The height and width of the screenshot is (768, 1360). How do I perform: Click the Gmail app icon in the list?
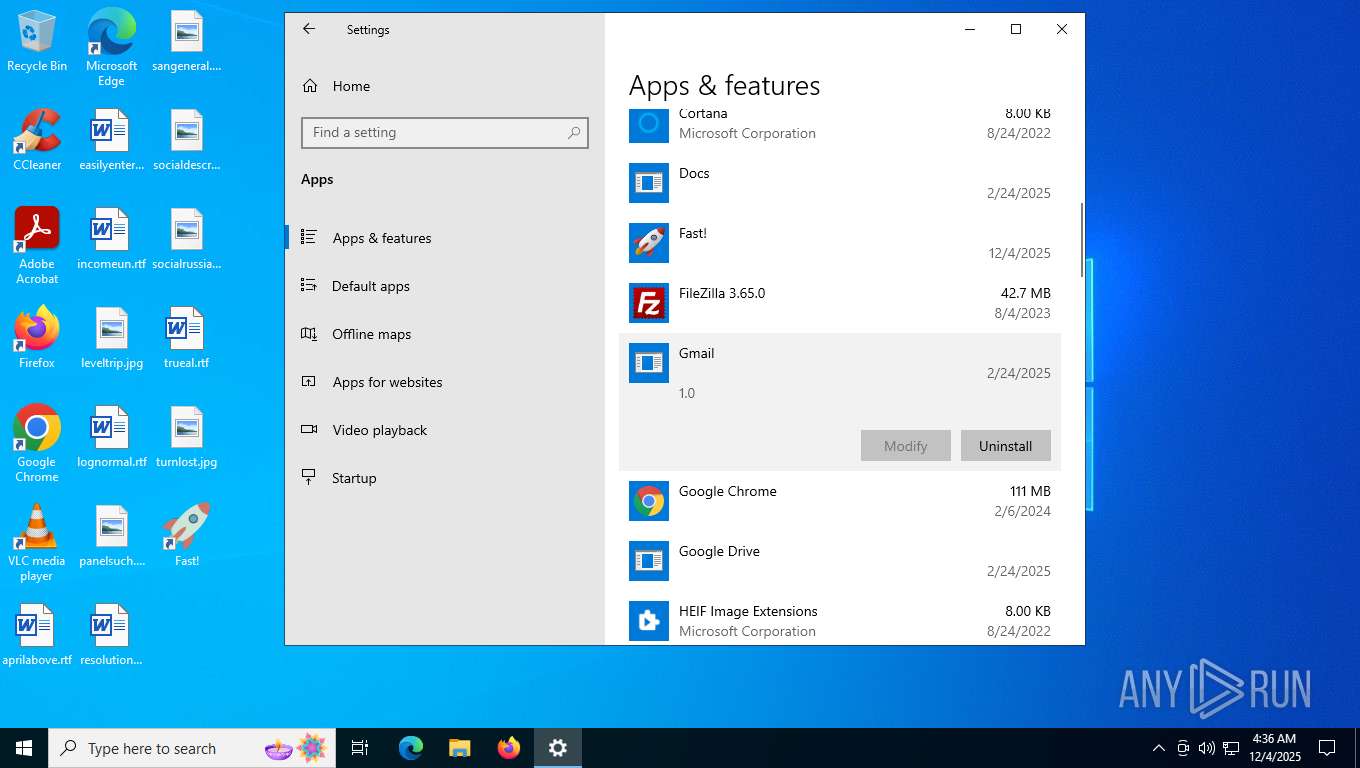pyautogui.click(x=649, y=363)
